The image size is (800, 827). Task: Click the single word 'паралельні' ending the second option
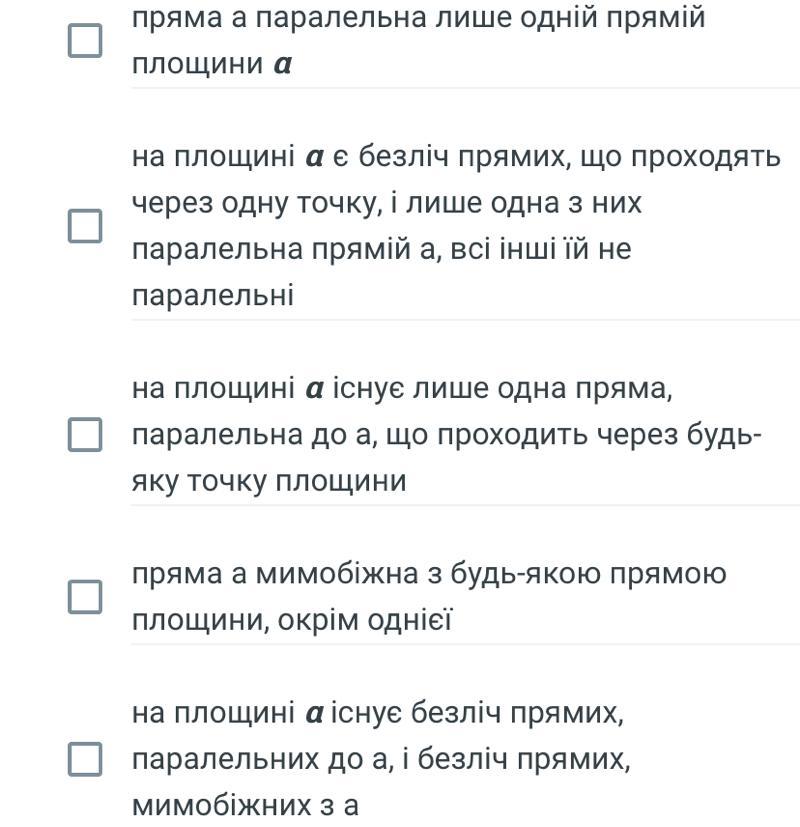213,295
